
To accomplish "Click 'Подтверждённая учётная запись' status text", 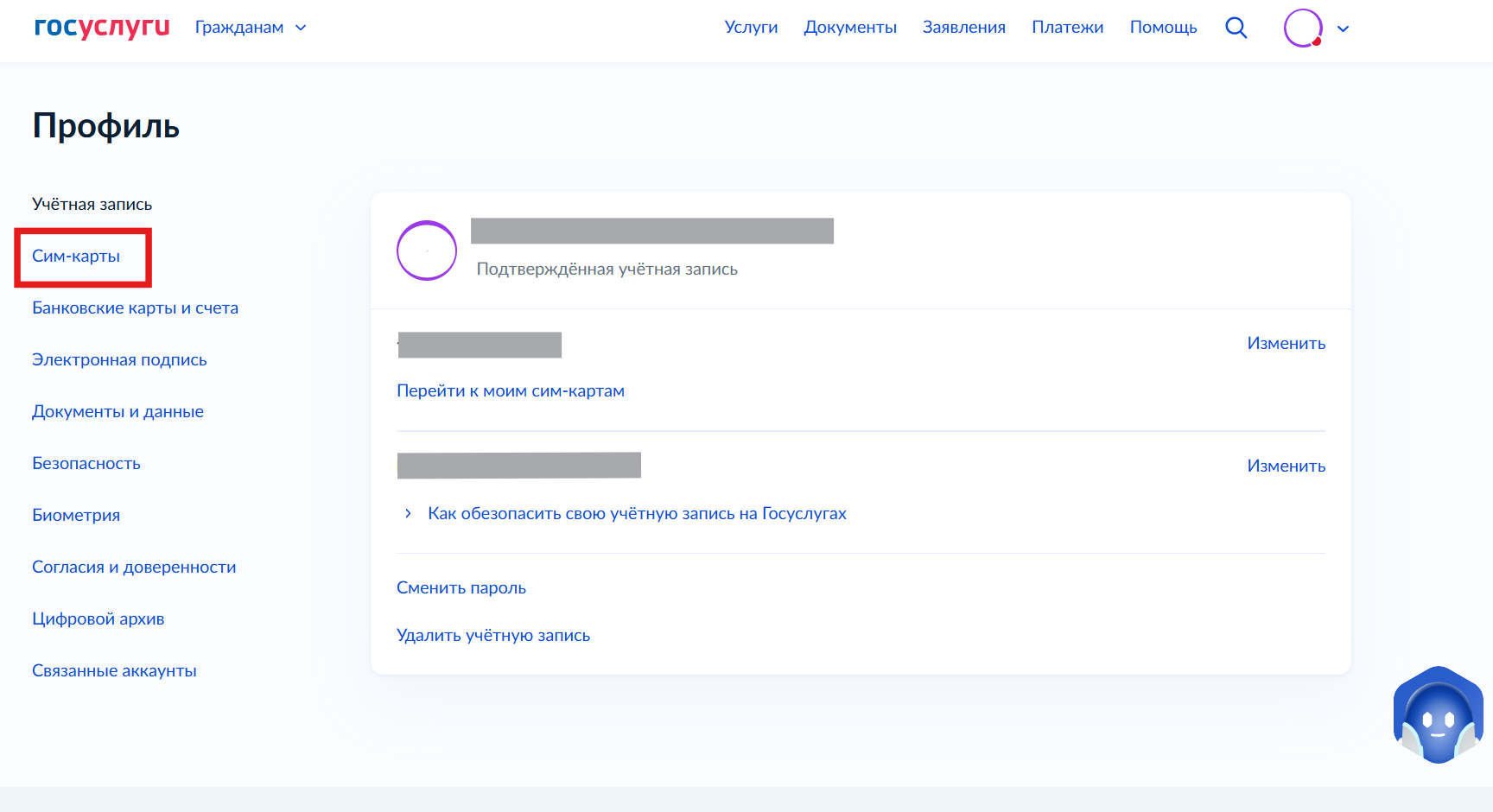I will pos(607,270).
